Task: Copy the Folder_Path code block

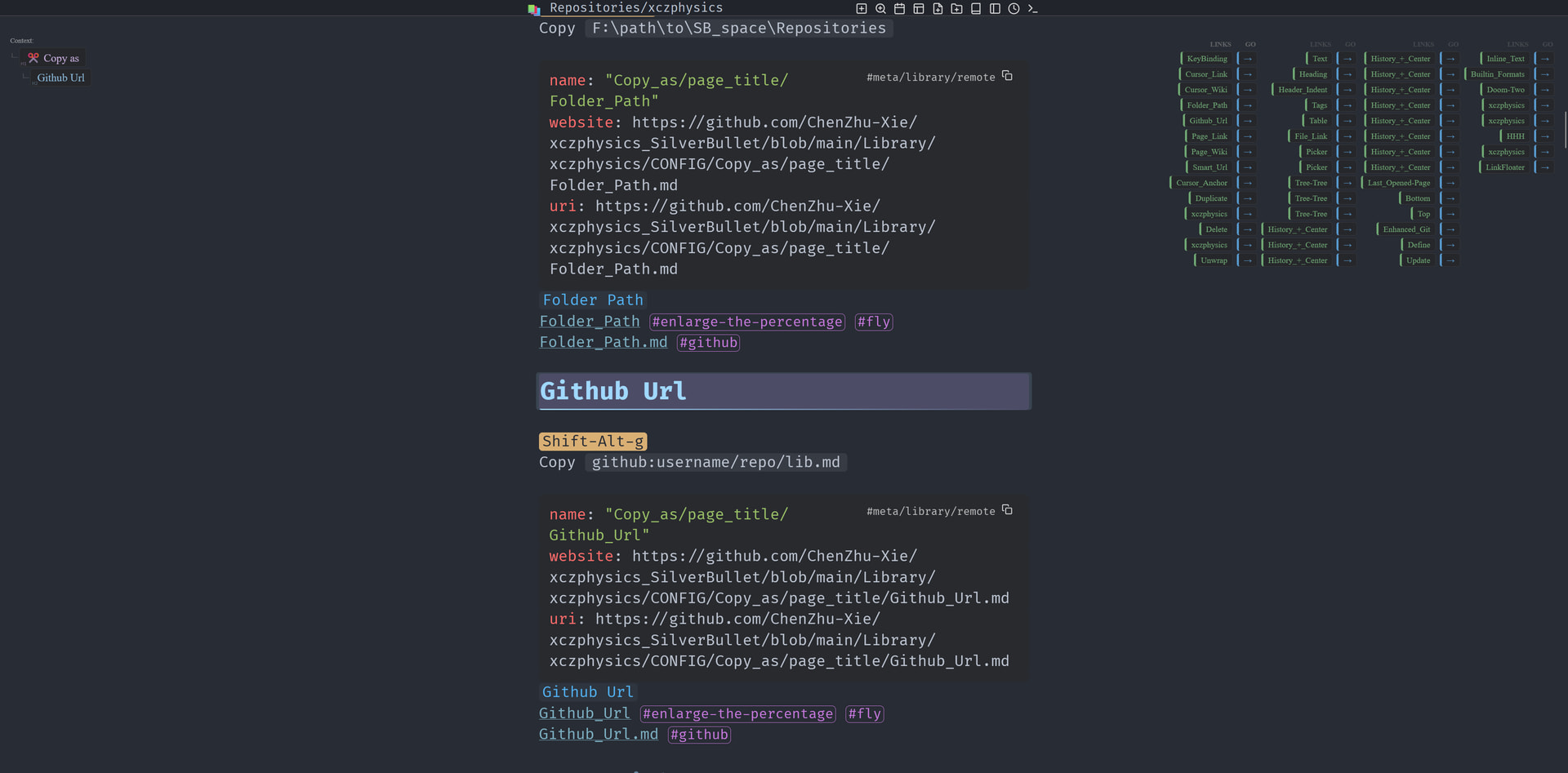Action: (1007, 76)
